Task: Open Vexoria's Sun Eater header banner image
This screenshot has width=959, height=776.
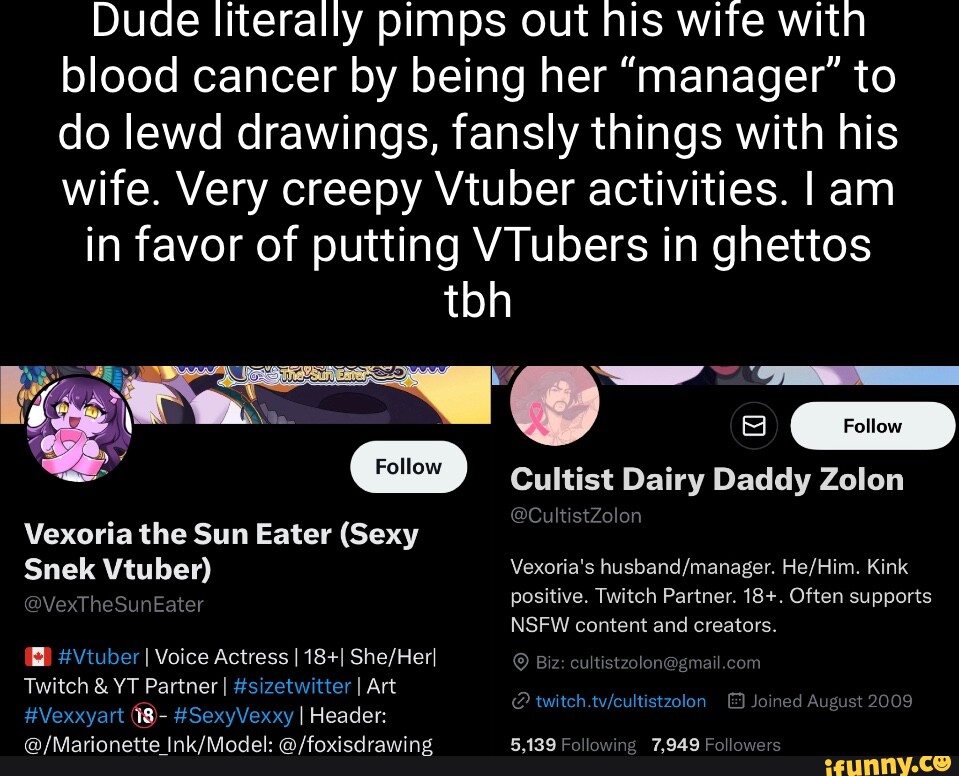Action: point(245,394)
